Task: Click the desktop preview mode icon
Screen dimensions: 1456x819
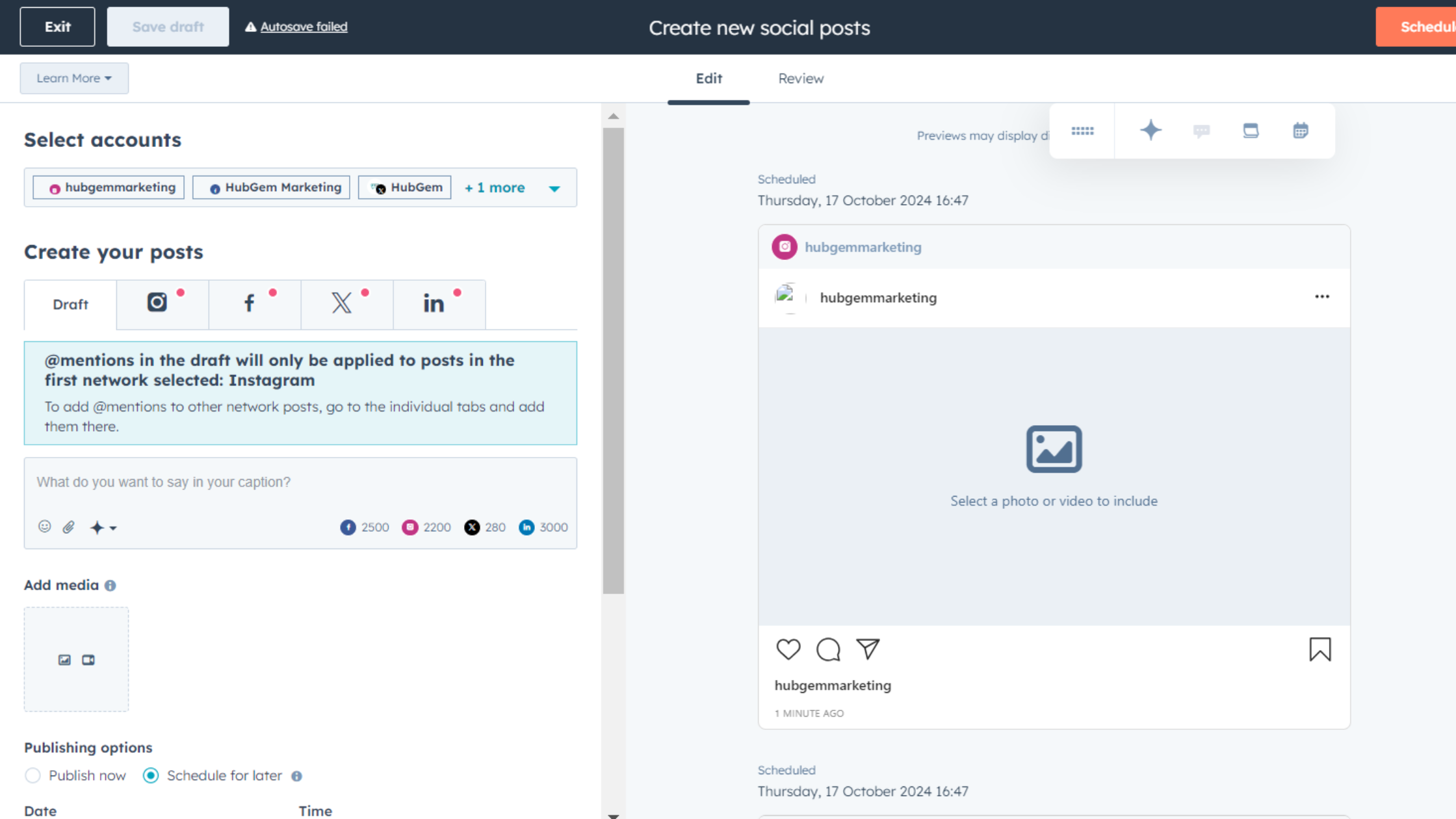Action: point(1250,131)
